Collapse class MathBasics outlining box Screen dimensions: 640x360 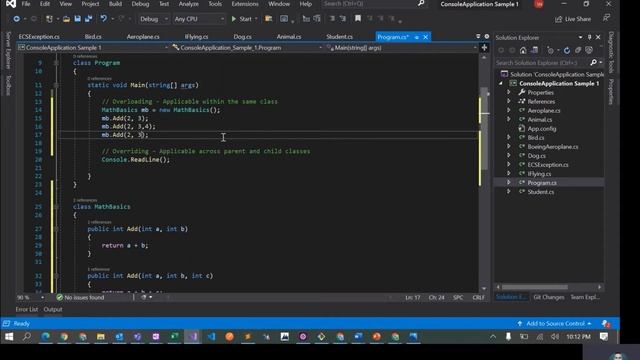pyautogui.click(x=56, y=207)
